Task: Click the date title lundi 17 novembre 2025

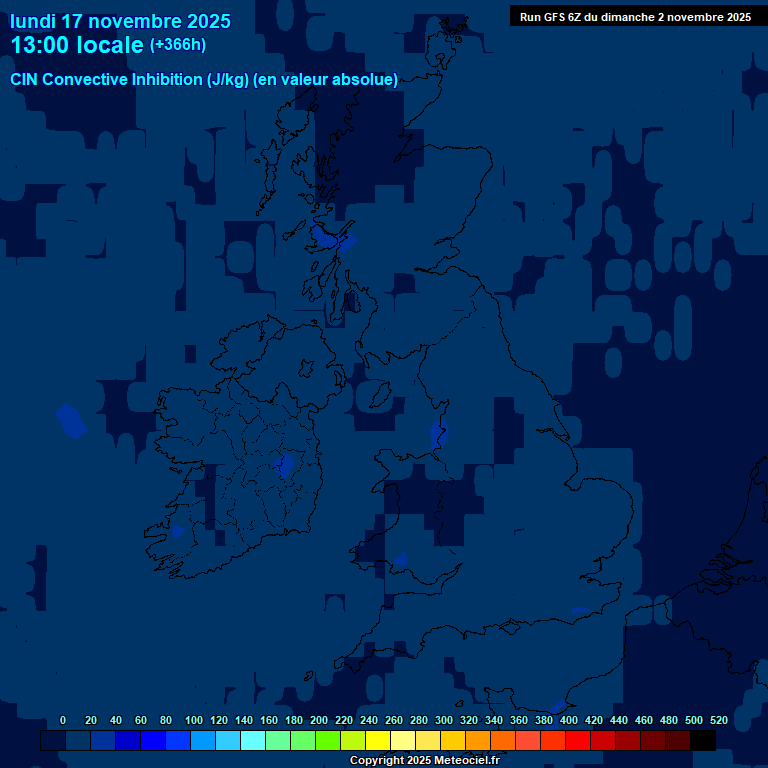Action: [120, 21]
